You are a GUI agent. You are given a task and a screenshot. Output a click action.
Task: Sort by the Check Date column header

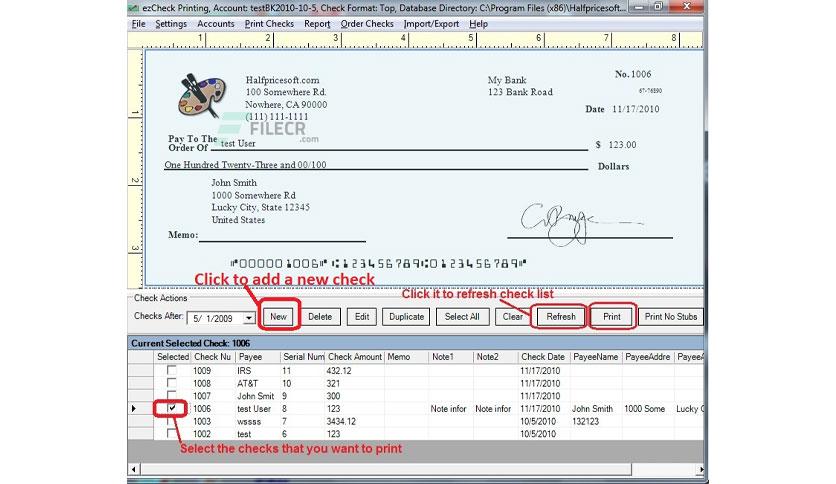(x=544, y=357)
